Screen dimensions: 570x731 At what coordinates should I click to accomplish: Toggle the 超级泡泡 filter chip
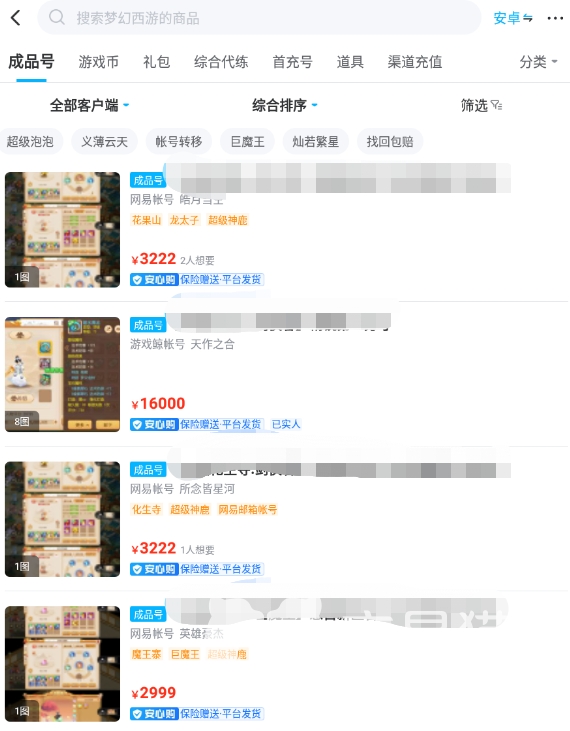(30, 141)
